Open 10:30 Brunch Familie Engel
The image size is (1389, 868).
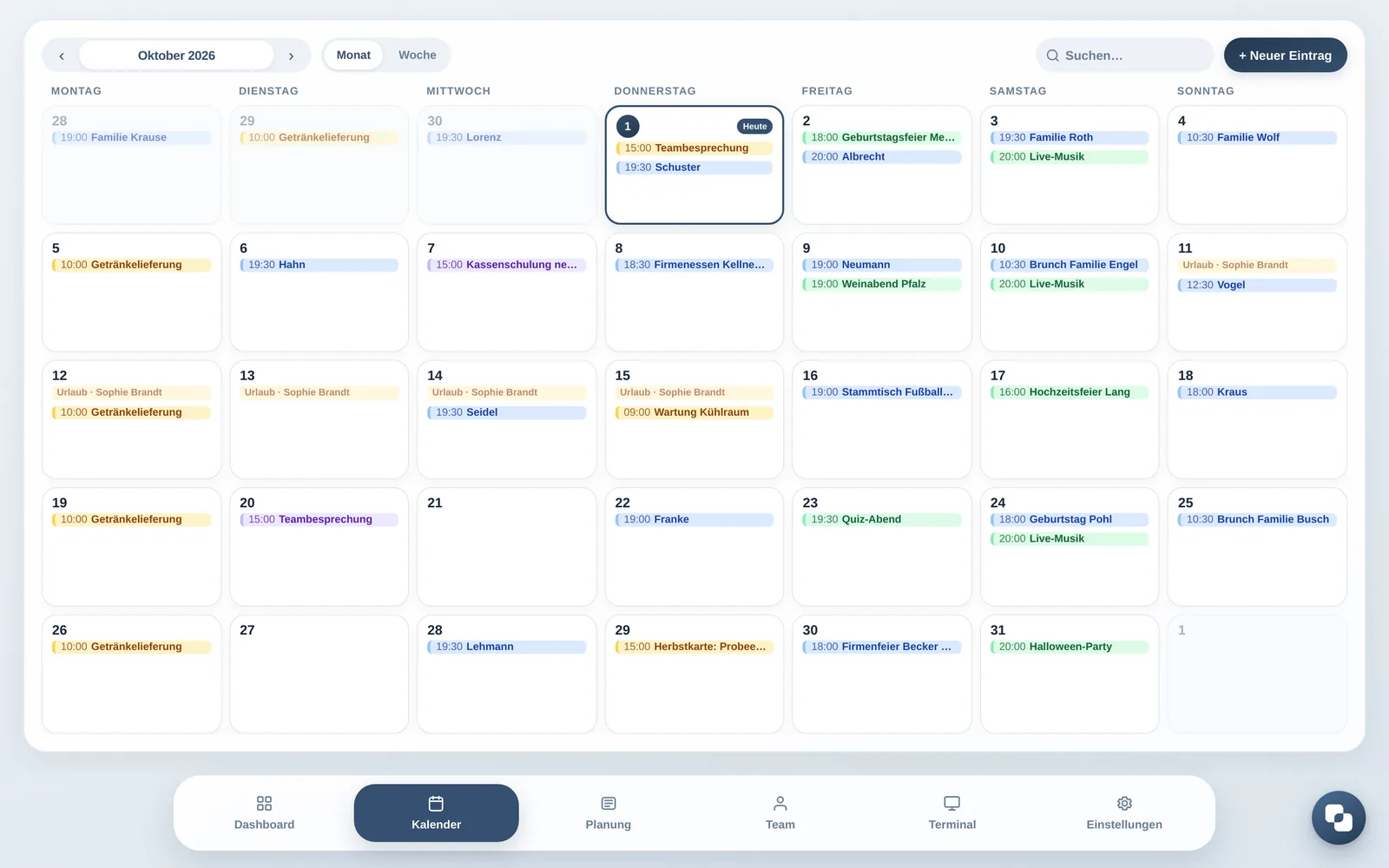(x=1070, y=265)
